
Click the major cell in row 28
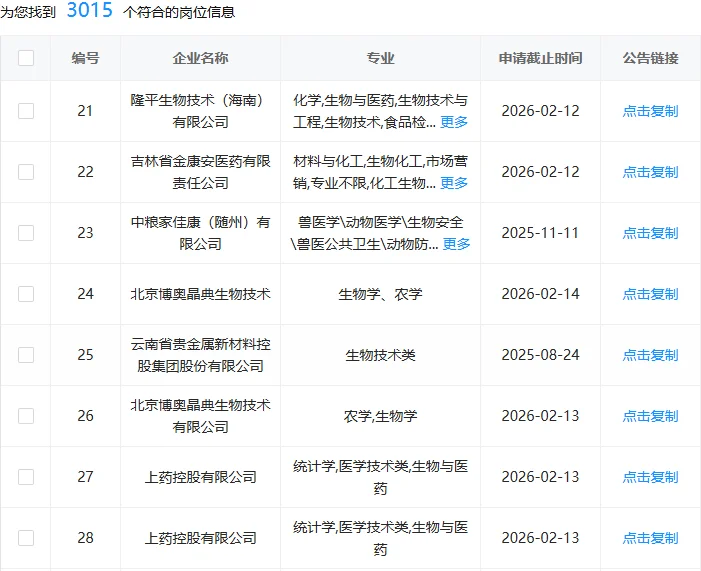coord(380,538)
